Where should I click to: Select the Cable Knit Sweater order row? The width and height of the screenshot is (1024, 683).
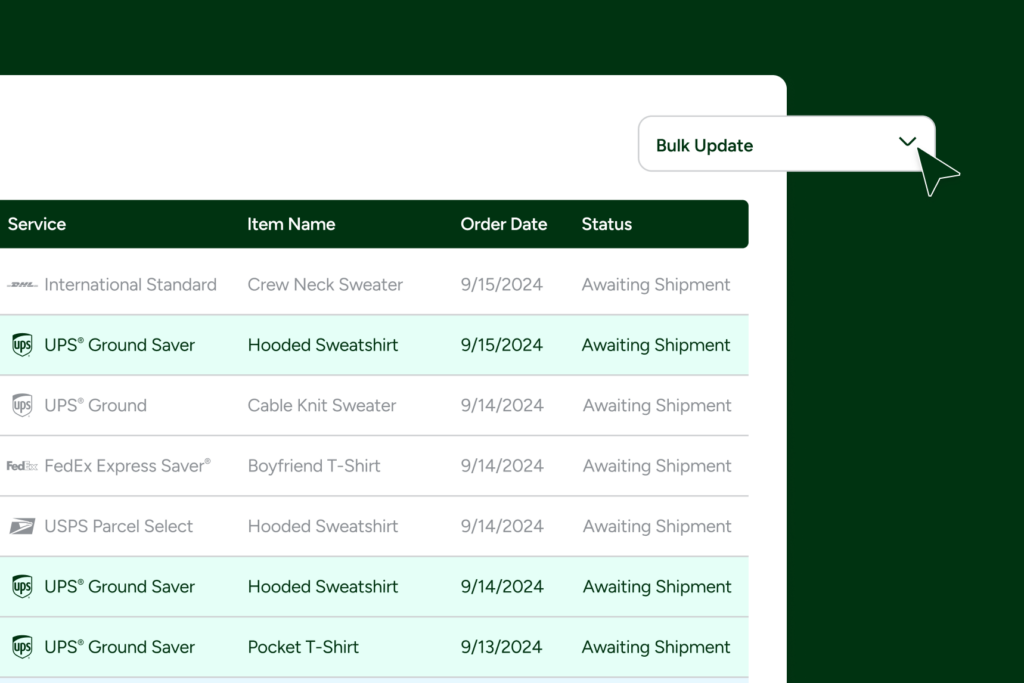pyautogui.click(x=322, y=405)
